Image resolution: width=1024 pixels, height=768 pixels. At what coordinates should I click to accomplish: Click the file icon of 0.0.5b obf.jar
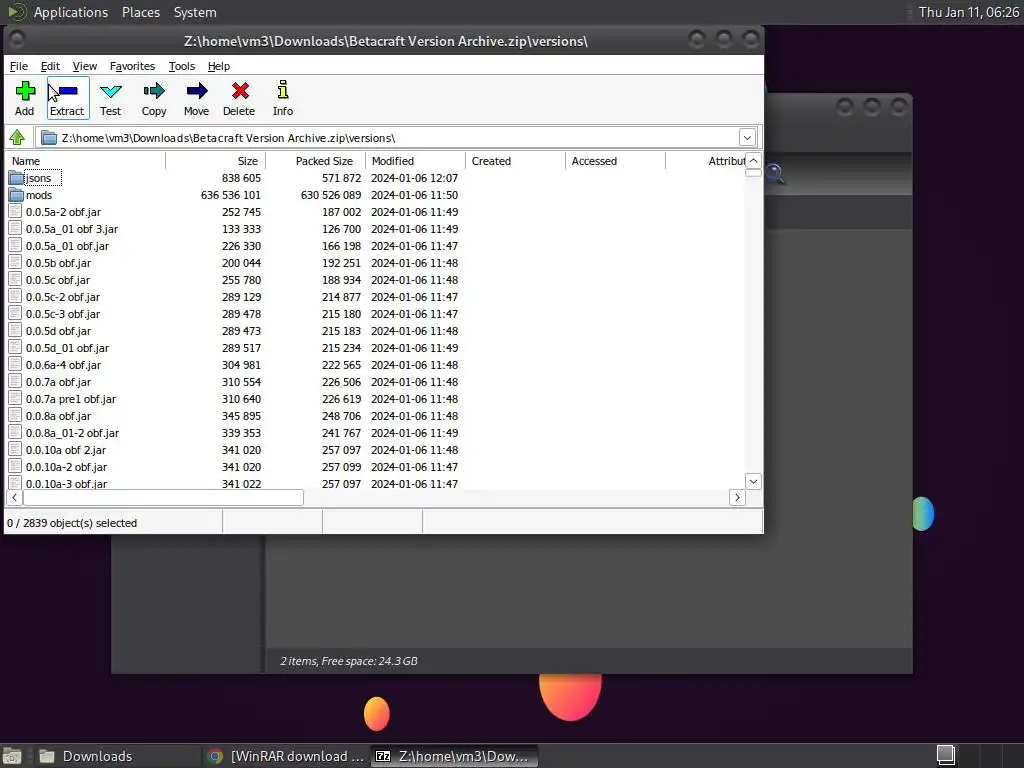pyautogui.click(x=16, y=263)
